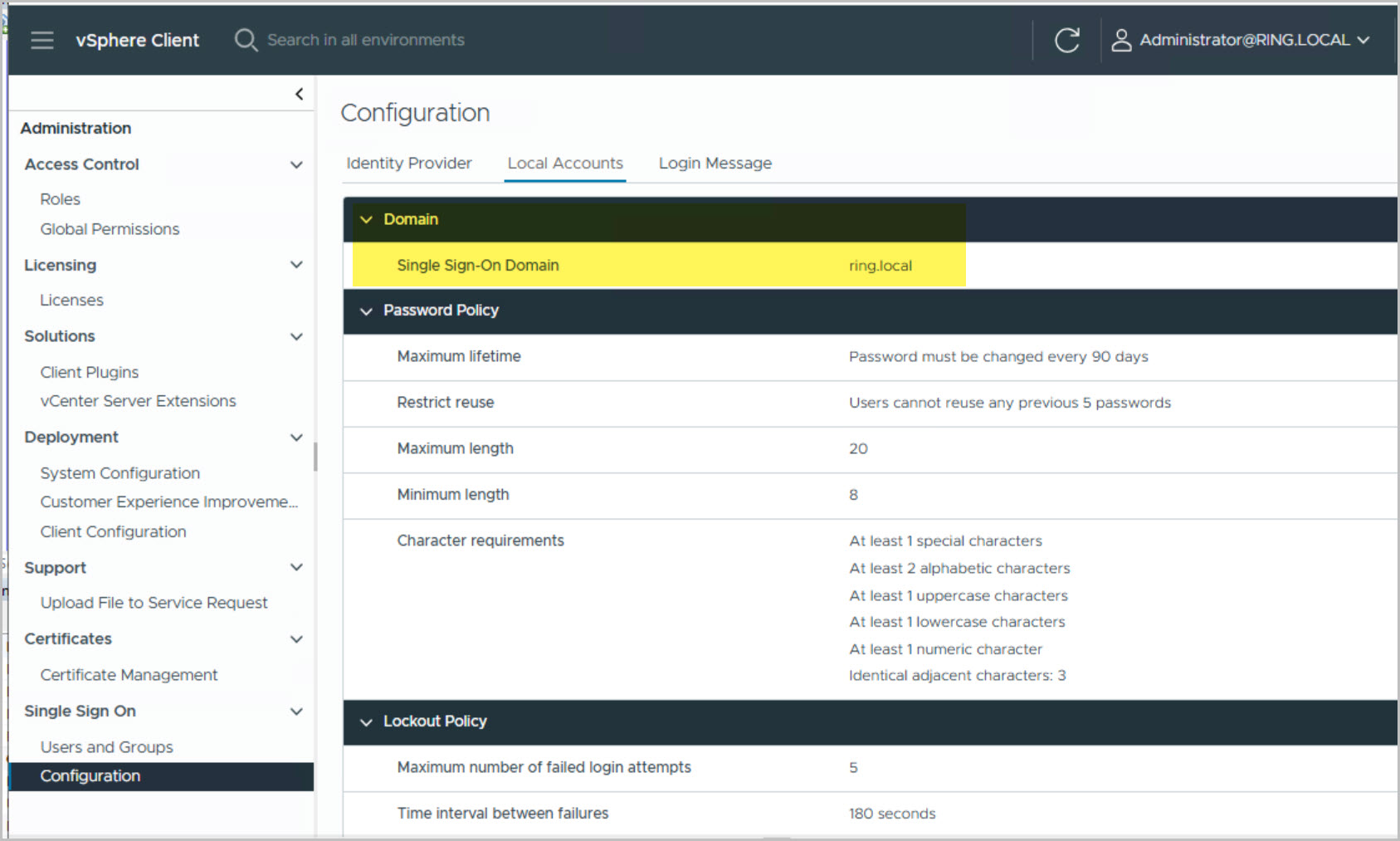The width and height of the screenshot is (1400, 841).
Task: Open vCenter Server Extensions
Action: (138, 401)
